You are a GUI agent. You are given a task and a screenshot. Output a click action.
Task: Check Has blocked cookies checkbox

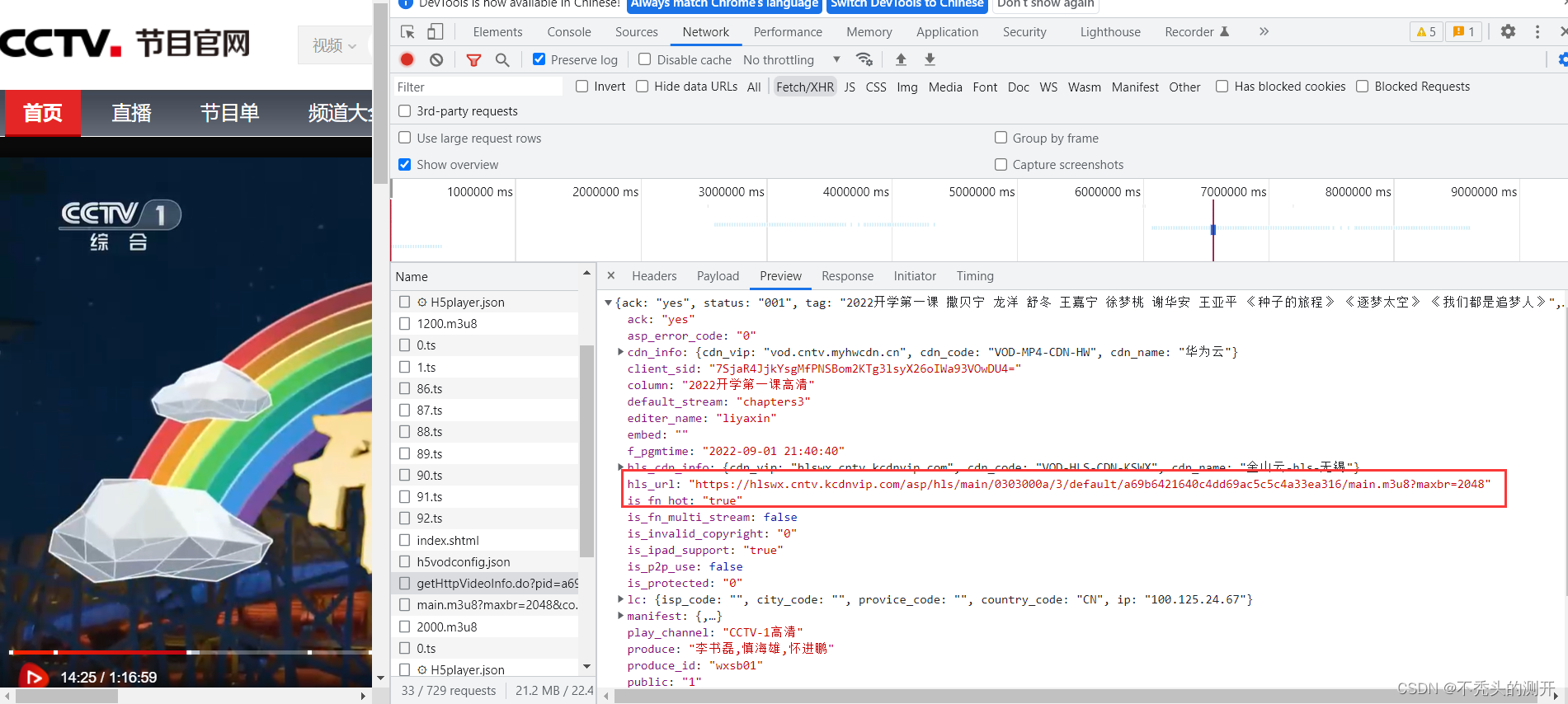tap(1222, 86)
